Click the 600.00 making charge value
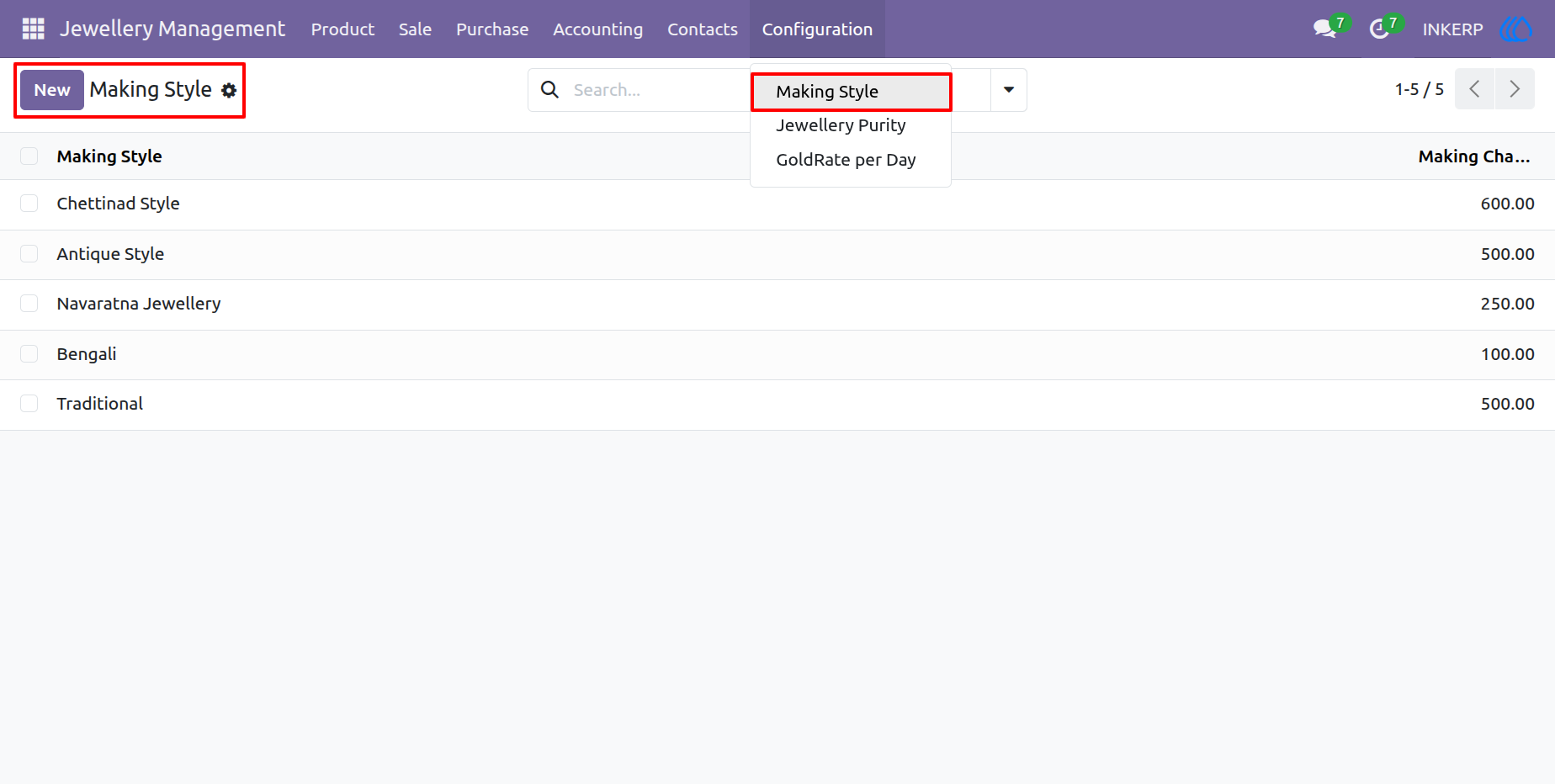The width and height of the screenshot is (1555, 784). (1507, 204)
